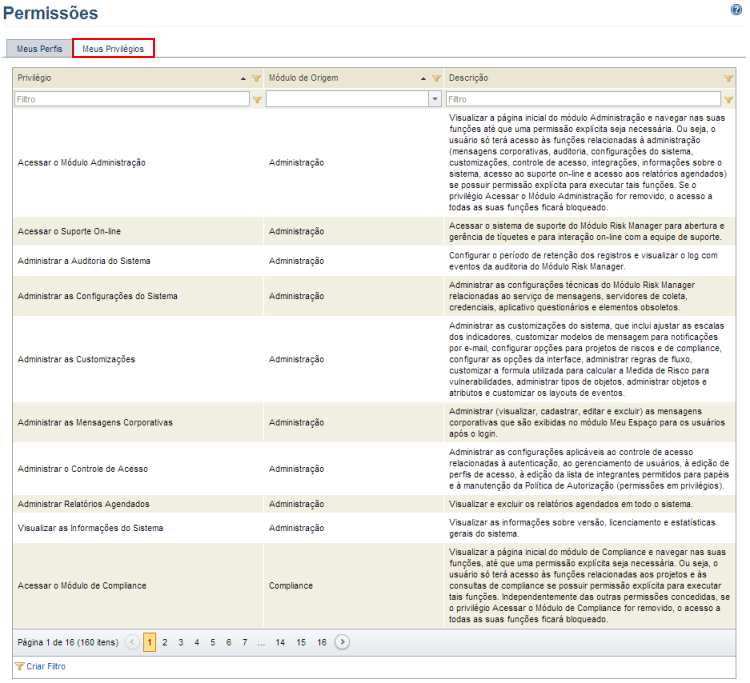Select 'Administrar as Configurações do Sistema' row
This screenshot has width=750, height=683.
(x=375, y=296)
